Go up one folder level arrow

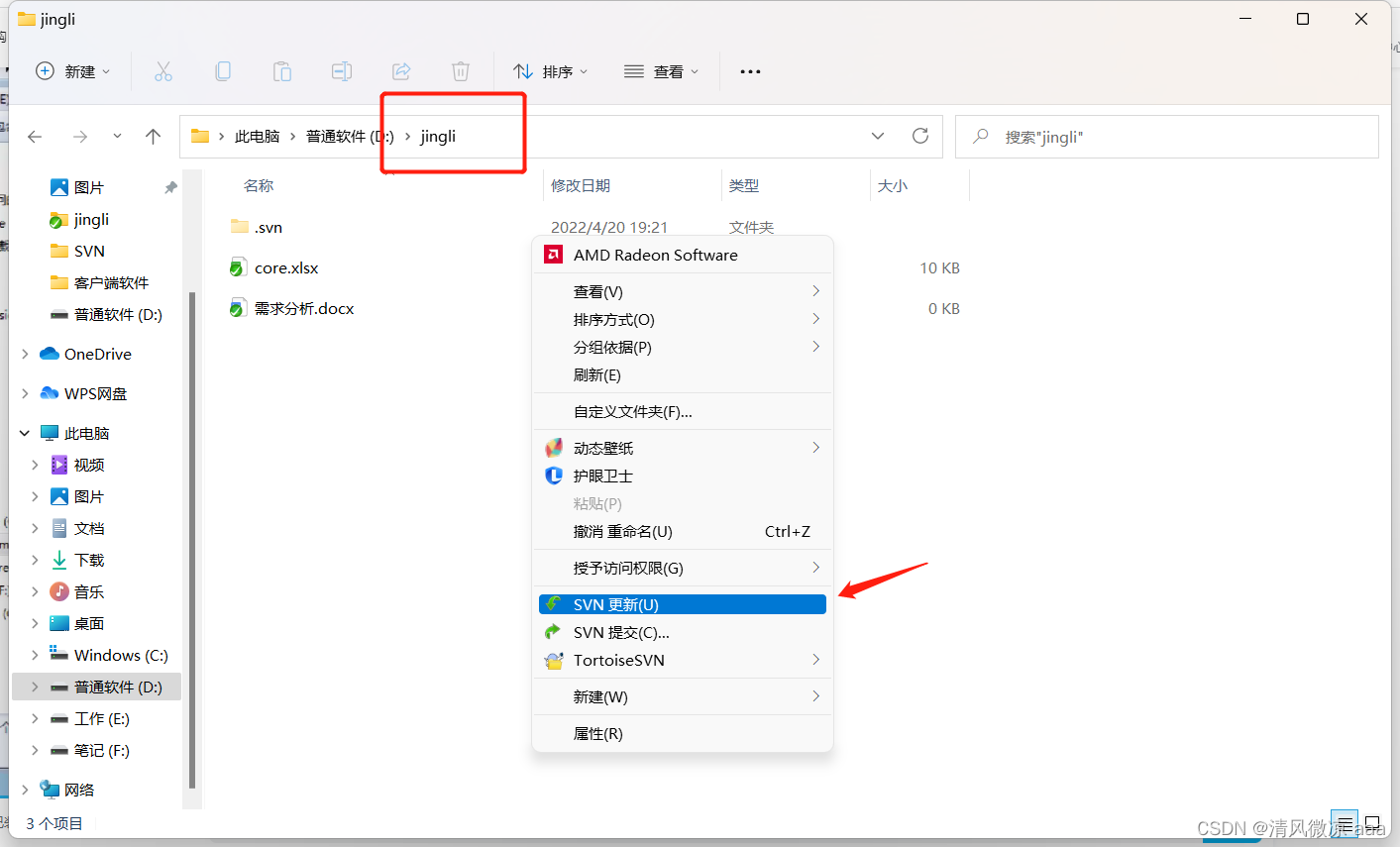coord(153,137)
